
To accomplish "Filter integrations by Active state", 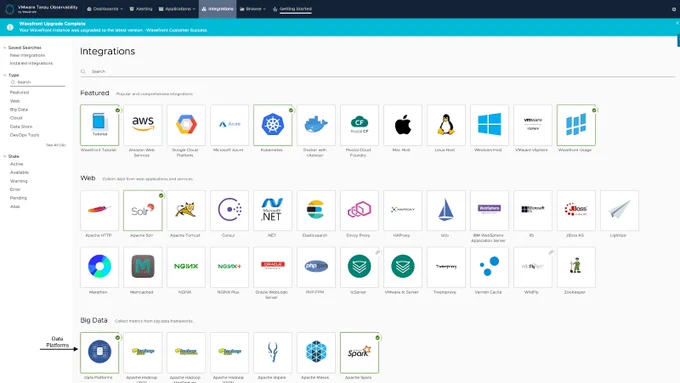I will pyautogui.click(x=16, y=164).
